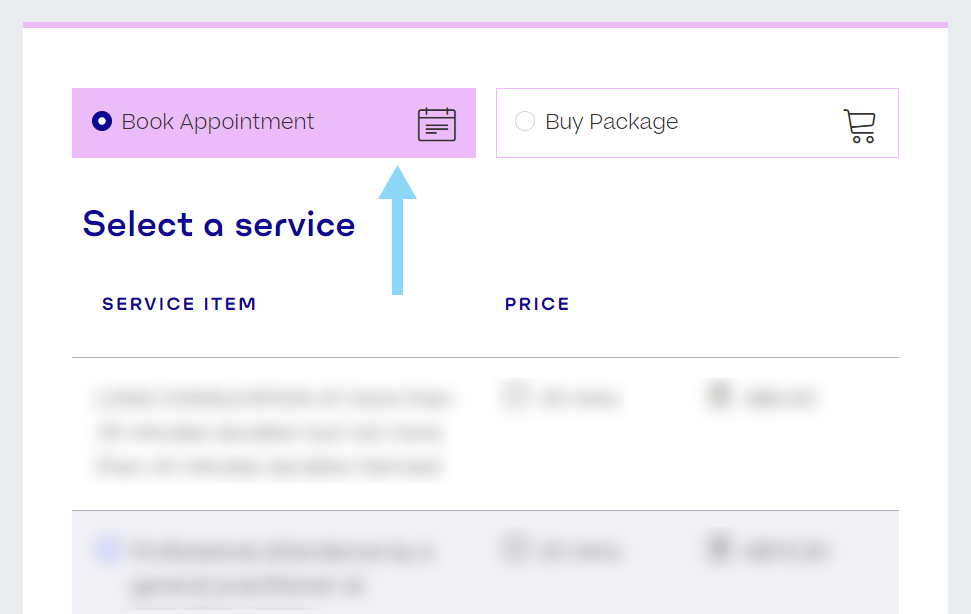Click the Select a service heading
971x614 pixels.
point(219,224)
